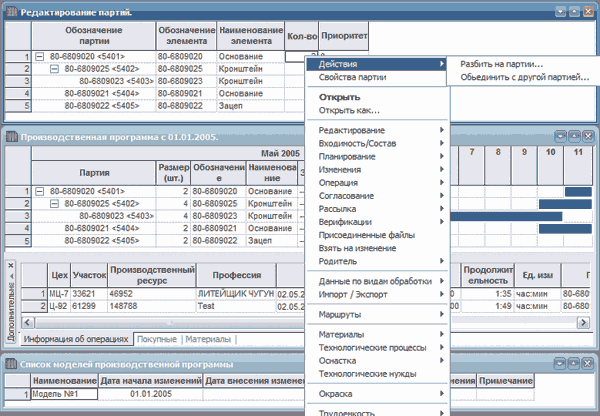Screen dimensions: 600x416
Task: Select Технологические нужды entry
Action: [x=377, y=374]
